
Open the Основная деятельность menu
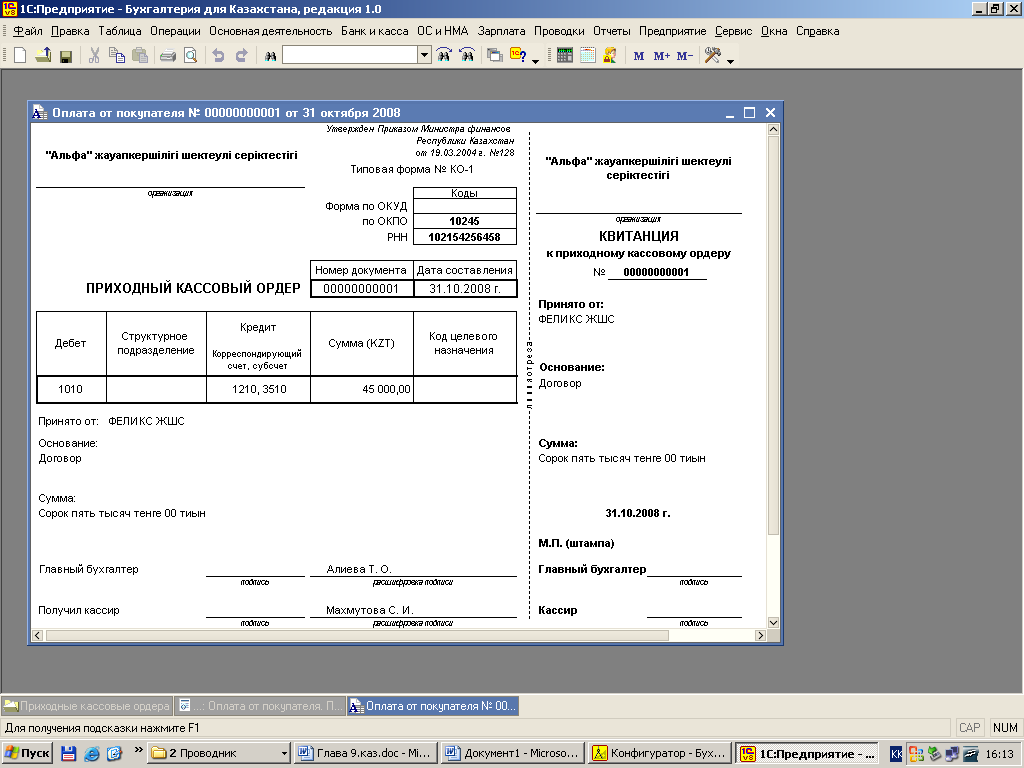pyautogui.click(x=270, y=31)
